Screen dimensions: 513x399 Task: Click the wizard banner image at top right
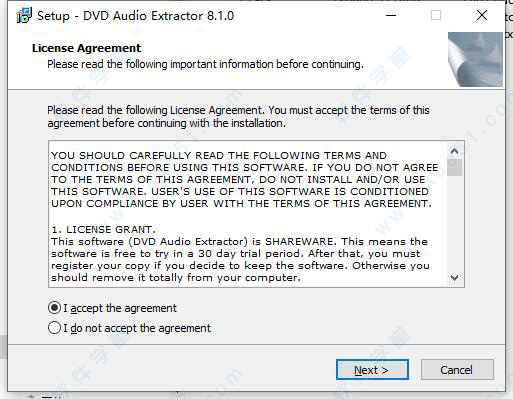475,59
